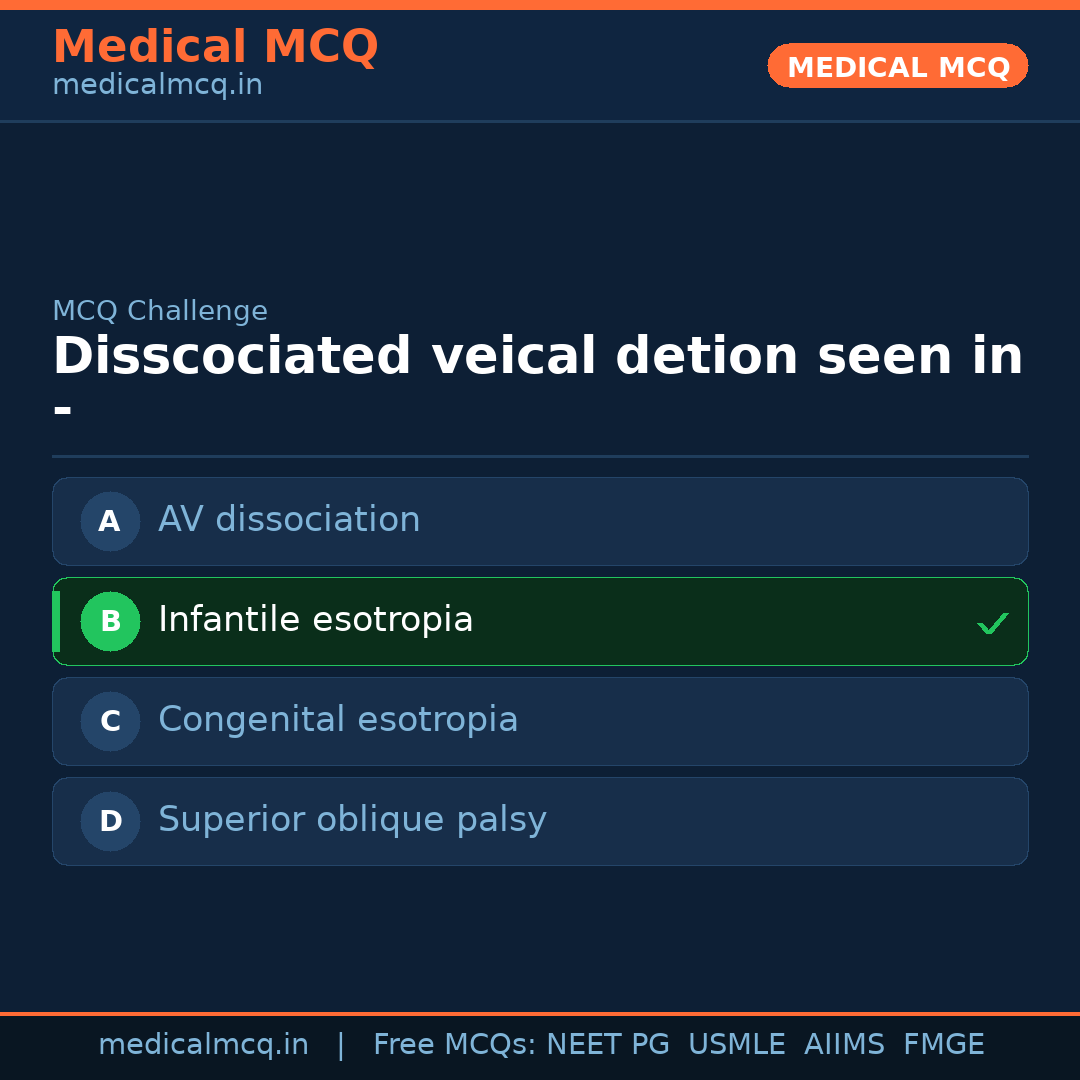The width and height of the screenshot is (1080, 1080).
Task: Select USMLE in the footer
Action: click(x=736, y=1045)
